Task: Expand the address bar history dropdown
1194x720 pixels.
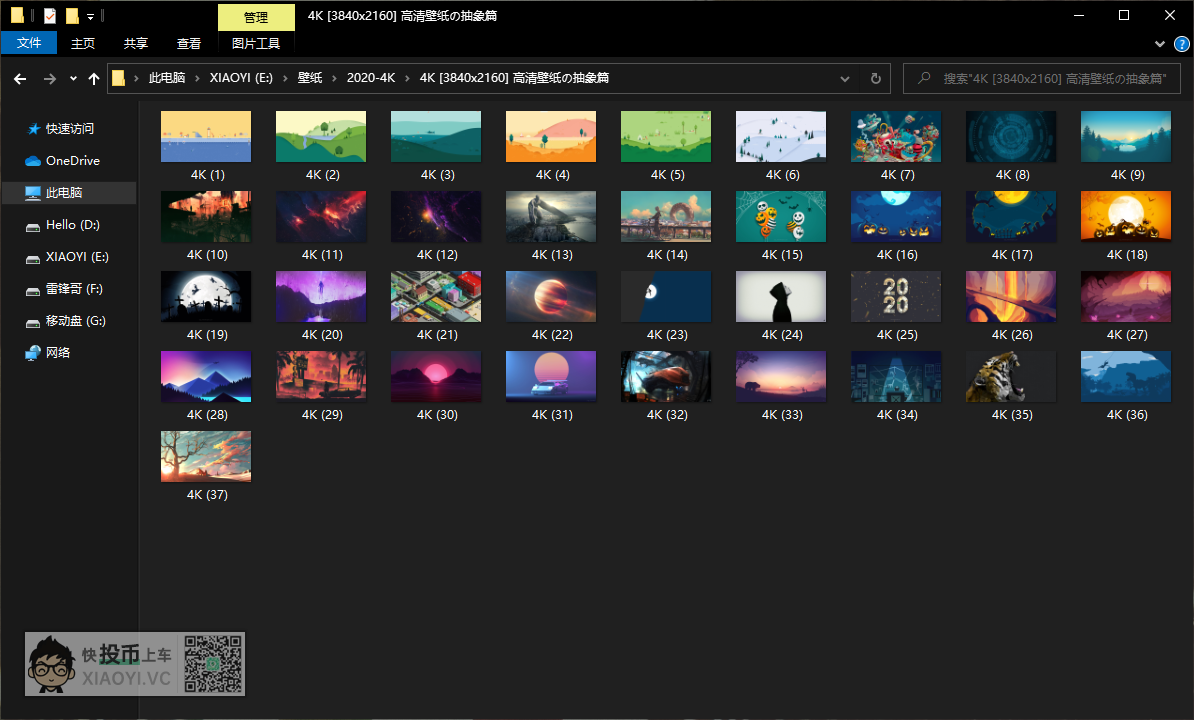Action: 845,78
